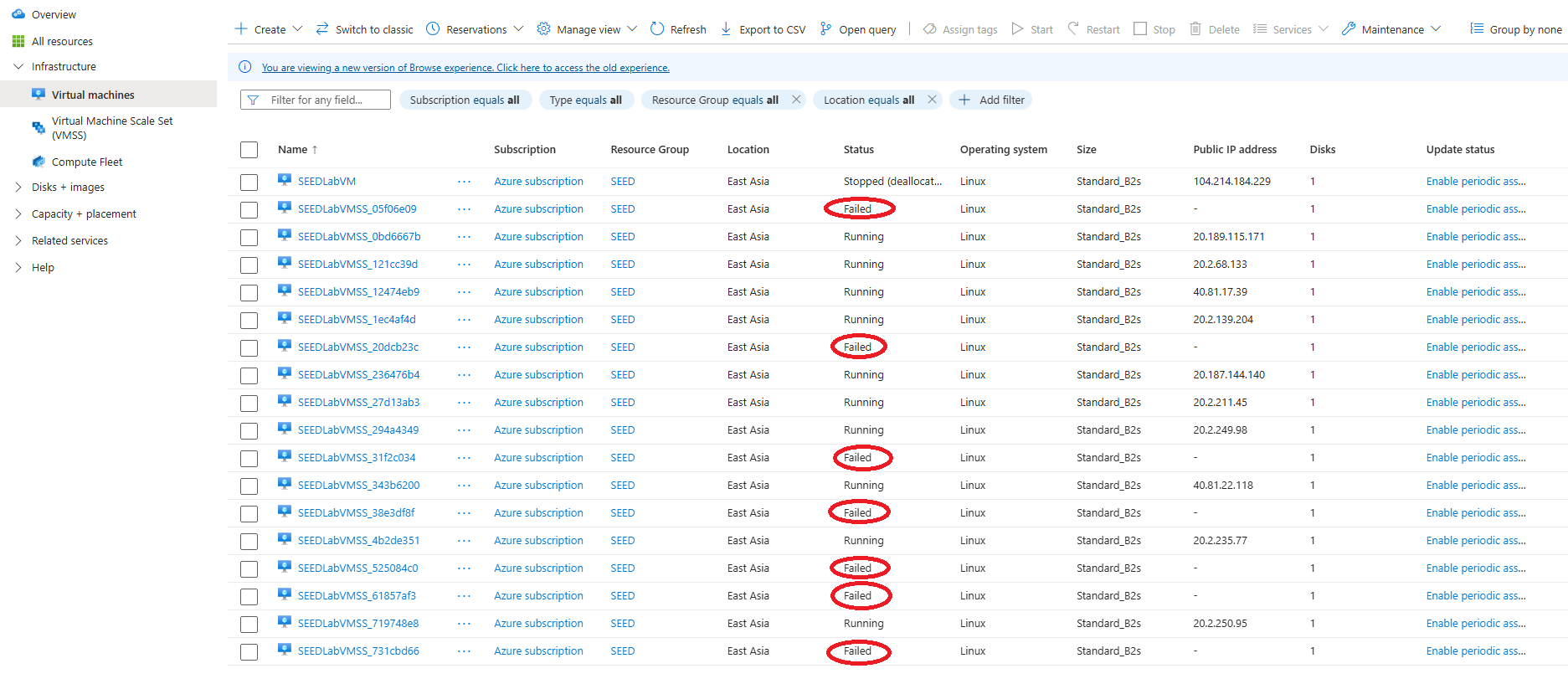Open the Reservations dropdown arrow
This screenshot has height=684, width=1568.
[518, 28]
